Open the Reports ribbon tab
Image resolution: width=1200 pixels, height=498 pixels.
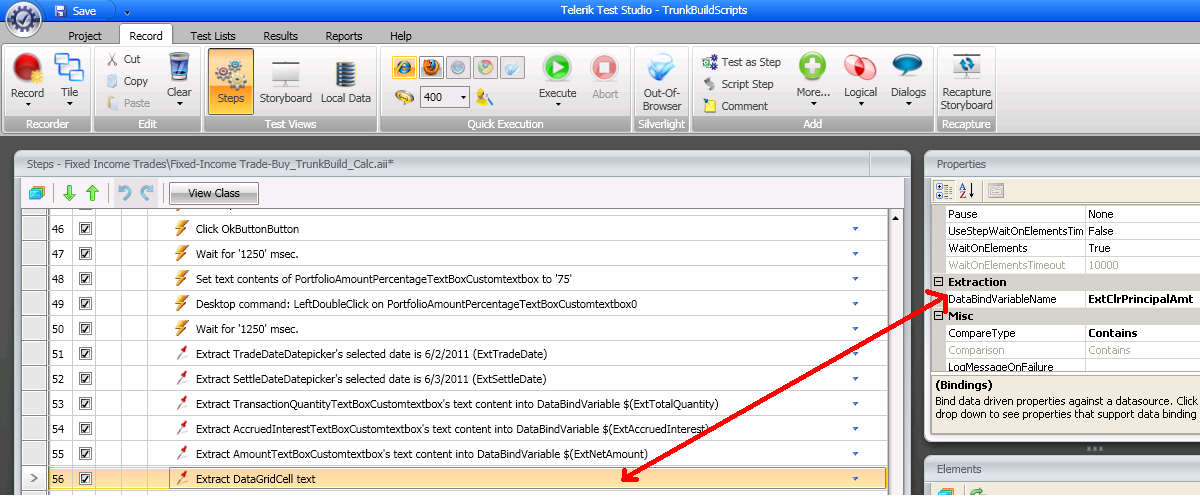[x=344, y=36]
